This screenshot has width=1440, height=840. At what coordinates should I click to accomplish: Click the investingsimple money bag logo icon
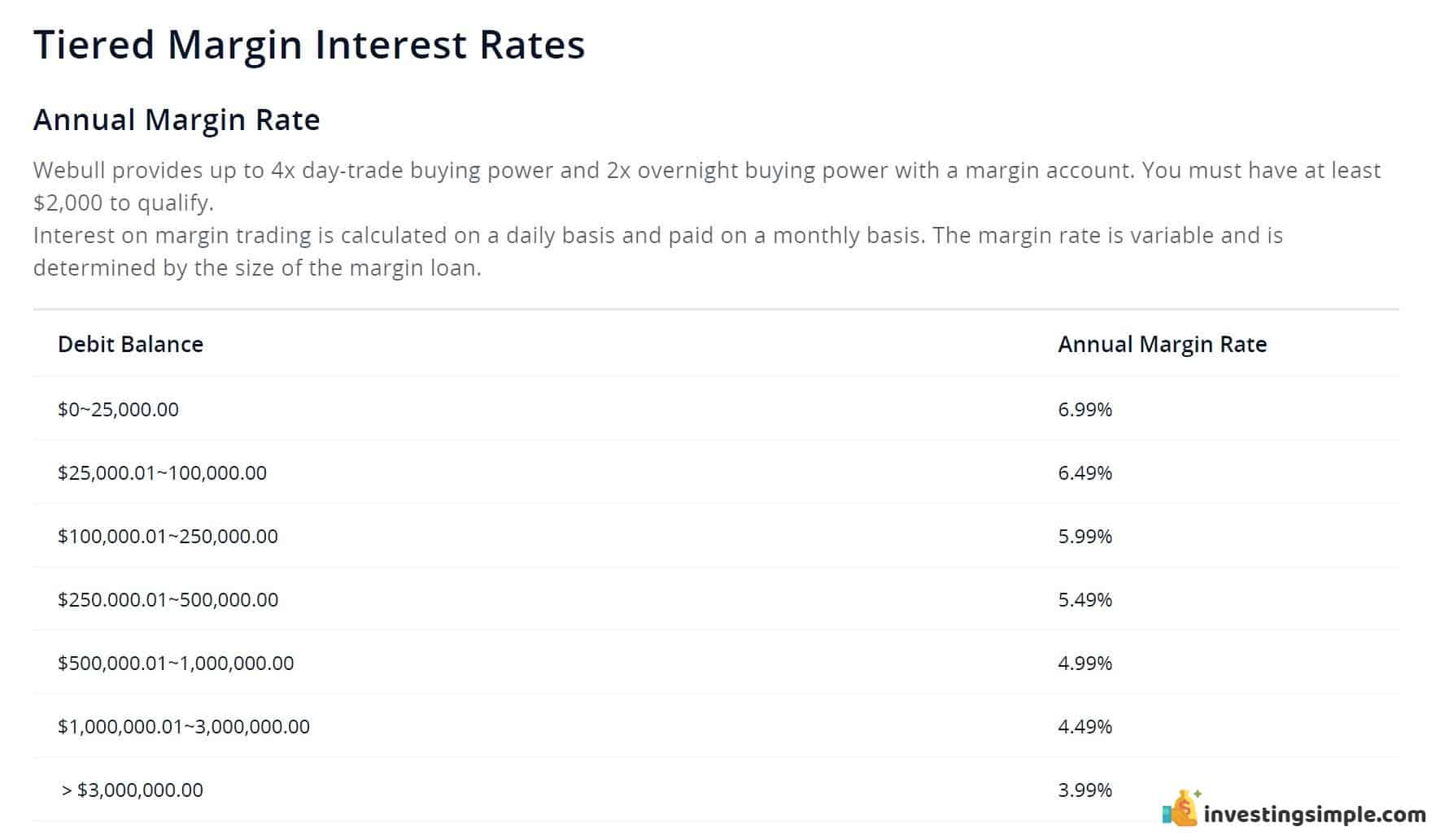[1180, 808]
